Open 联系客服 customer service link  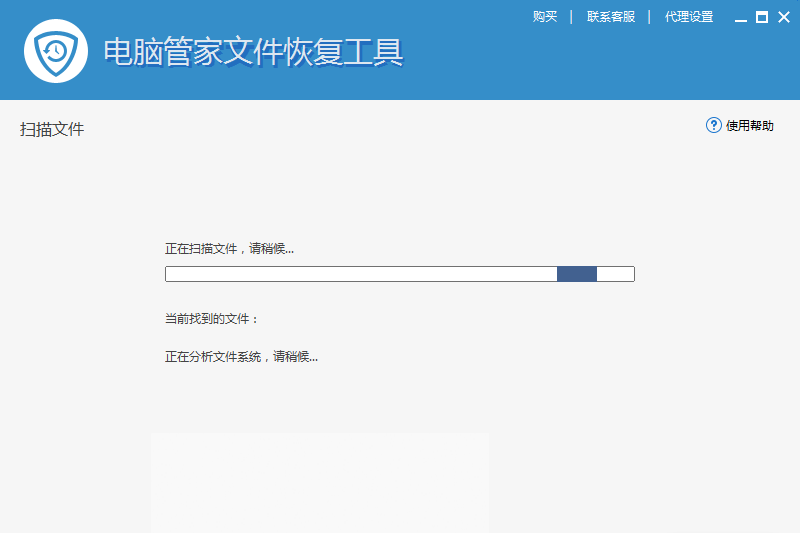pyautogui.click(x=611, y=17)
